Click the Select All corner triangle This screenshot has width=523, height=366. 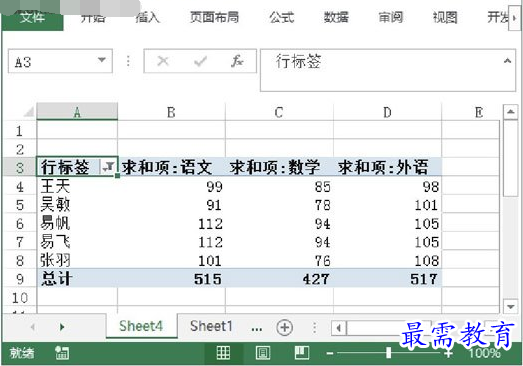pos(29,112)
